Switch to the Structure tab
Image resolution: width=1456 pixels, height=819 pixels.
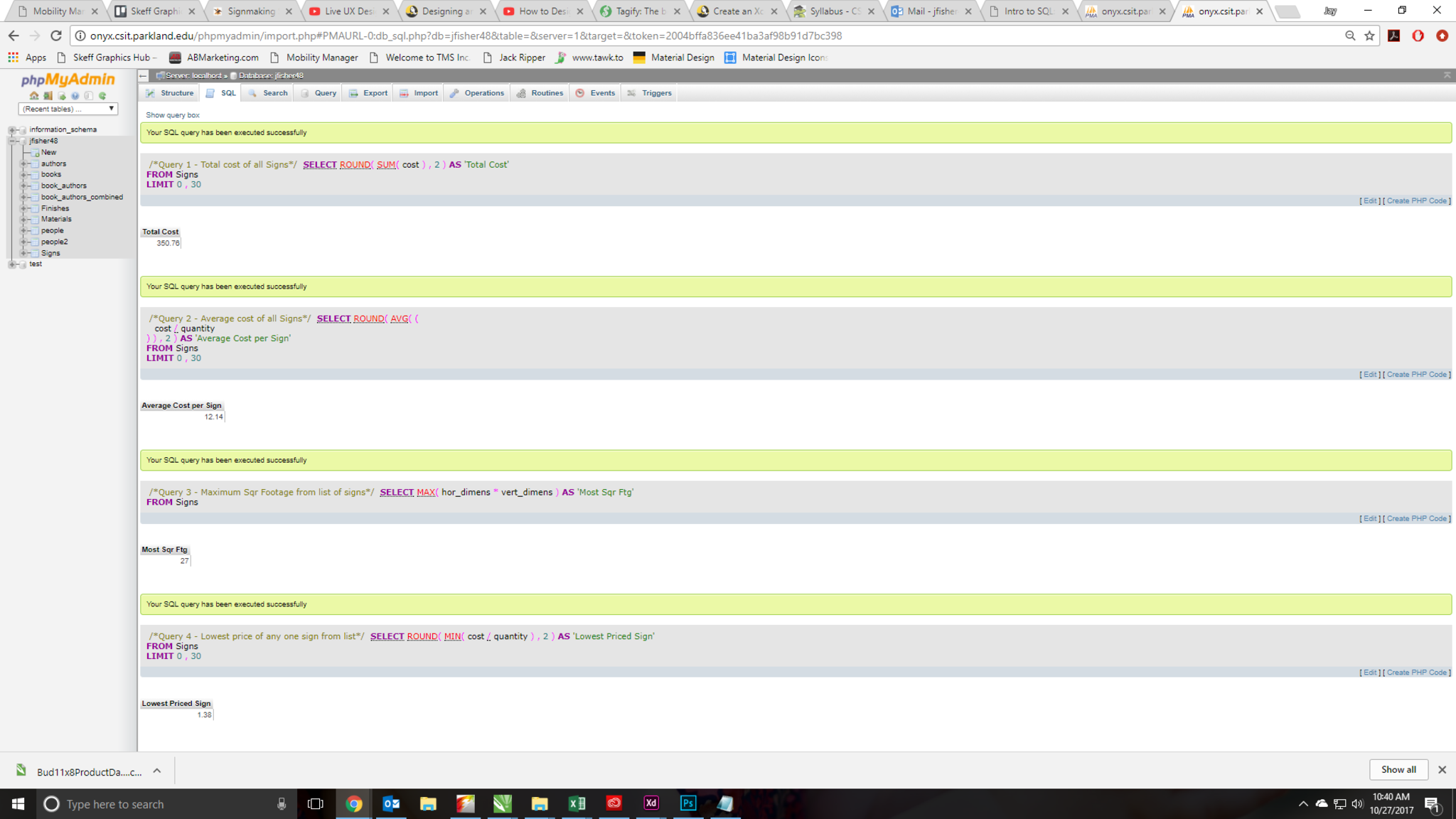pyautogui.click(x=170, y=93)
